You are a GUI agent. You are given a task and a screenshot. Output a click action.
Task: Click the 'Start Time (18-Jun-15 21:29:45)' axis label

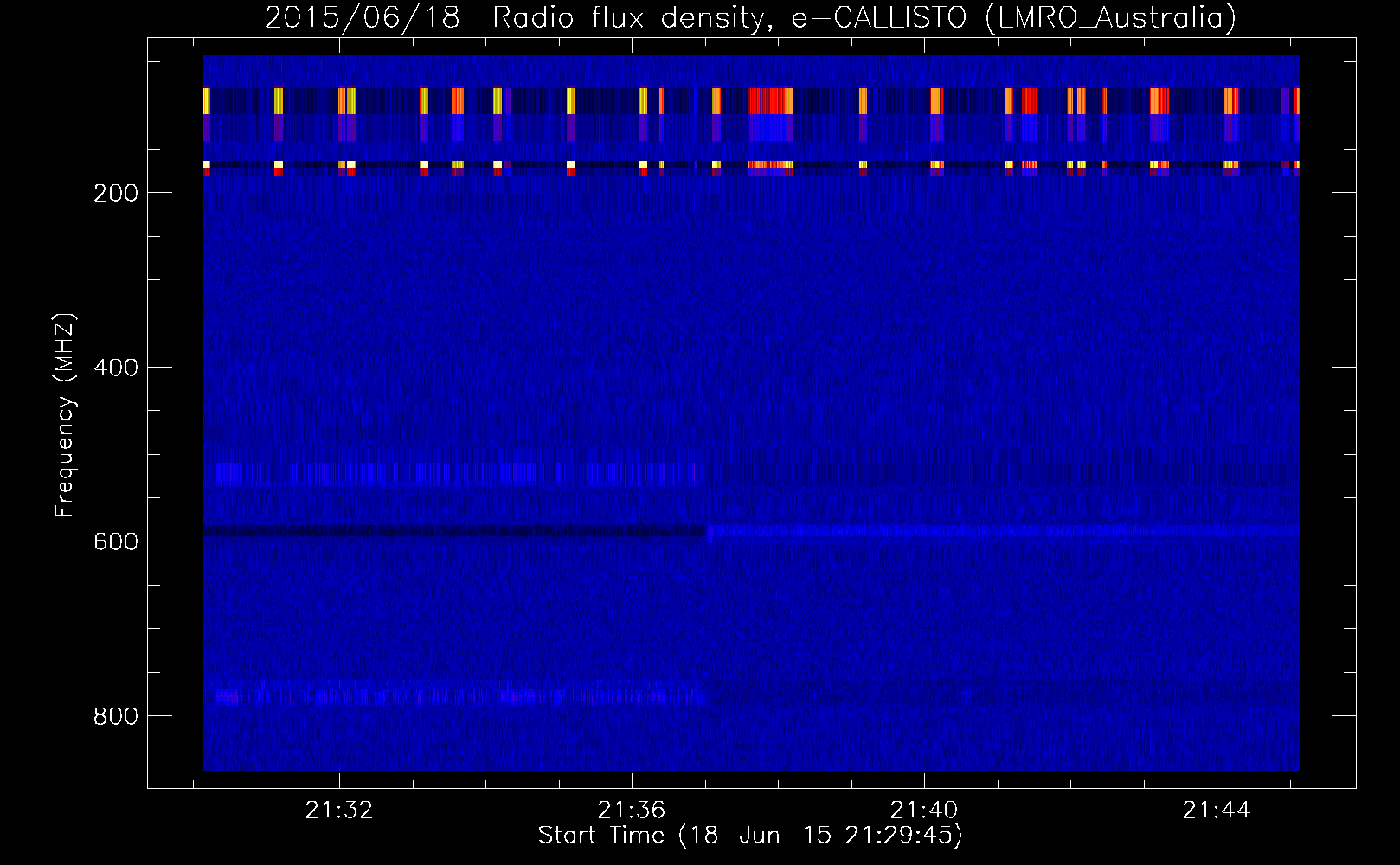[750, 836]
